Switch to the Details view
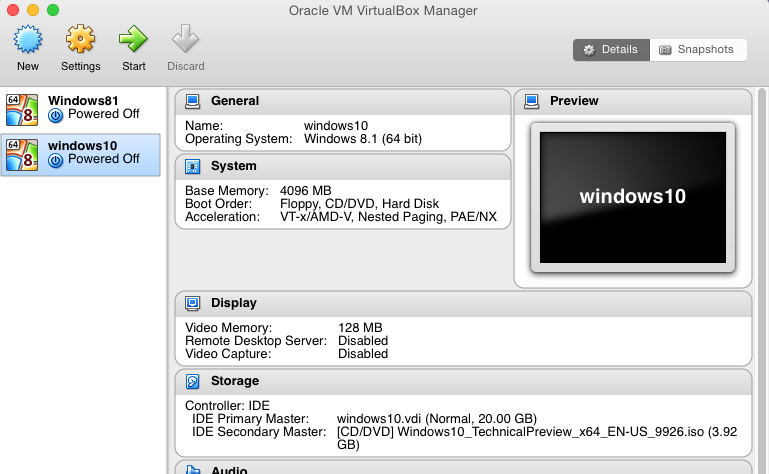This screenshot has width=769, height=474. tap(611, 49)
